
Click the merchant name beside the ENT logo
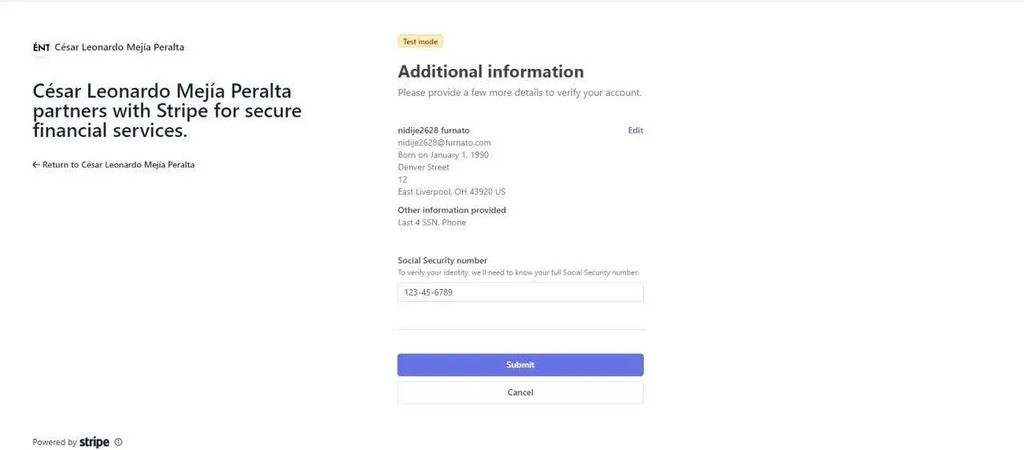click(119, 47)
